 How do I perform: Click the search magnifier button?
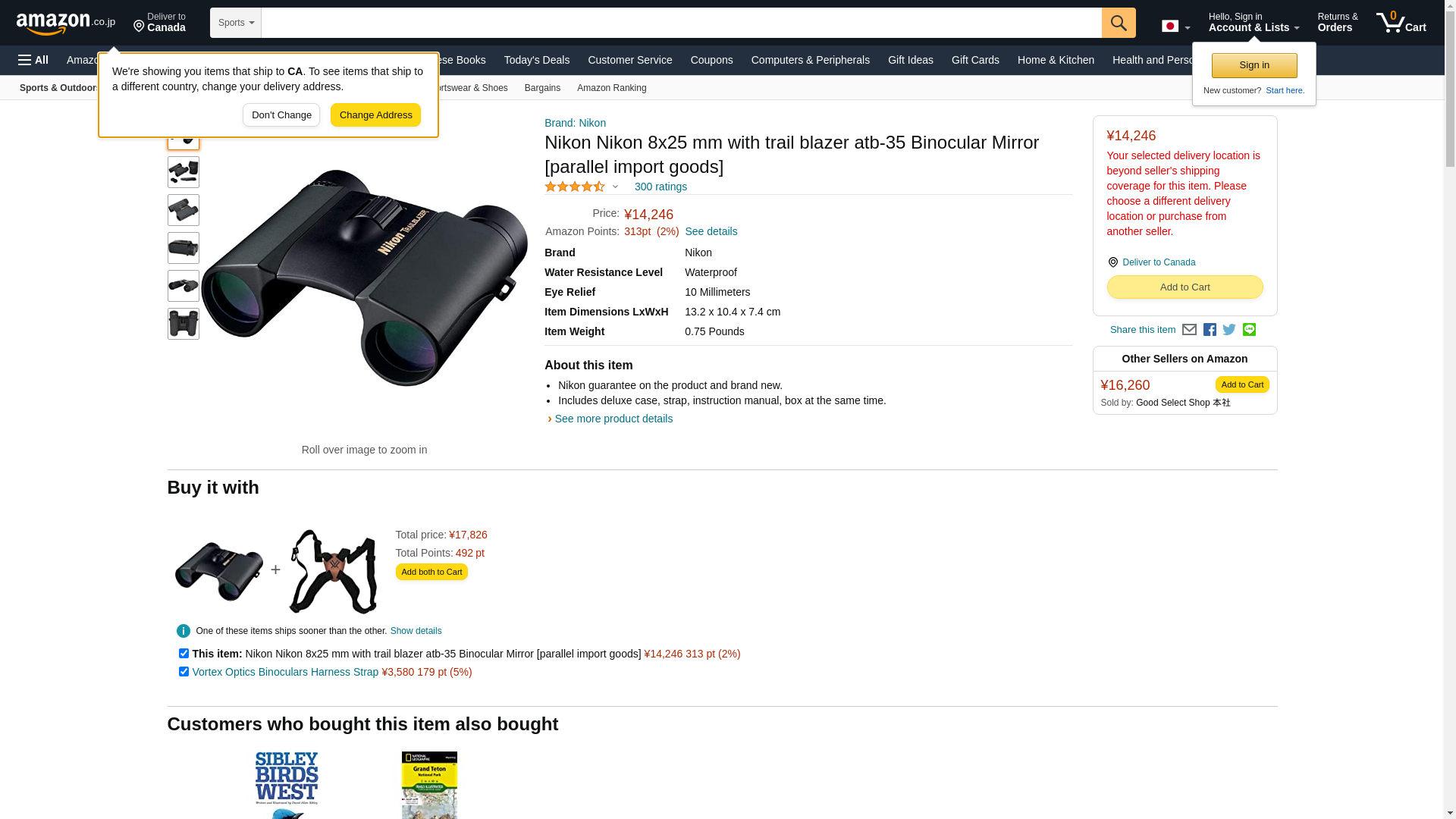tap(1119, 23)
